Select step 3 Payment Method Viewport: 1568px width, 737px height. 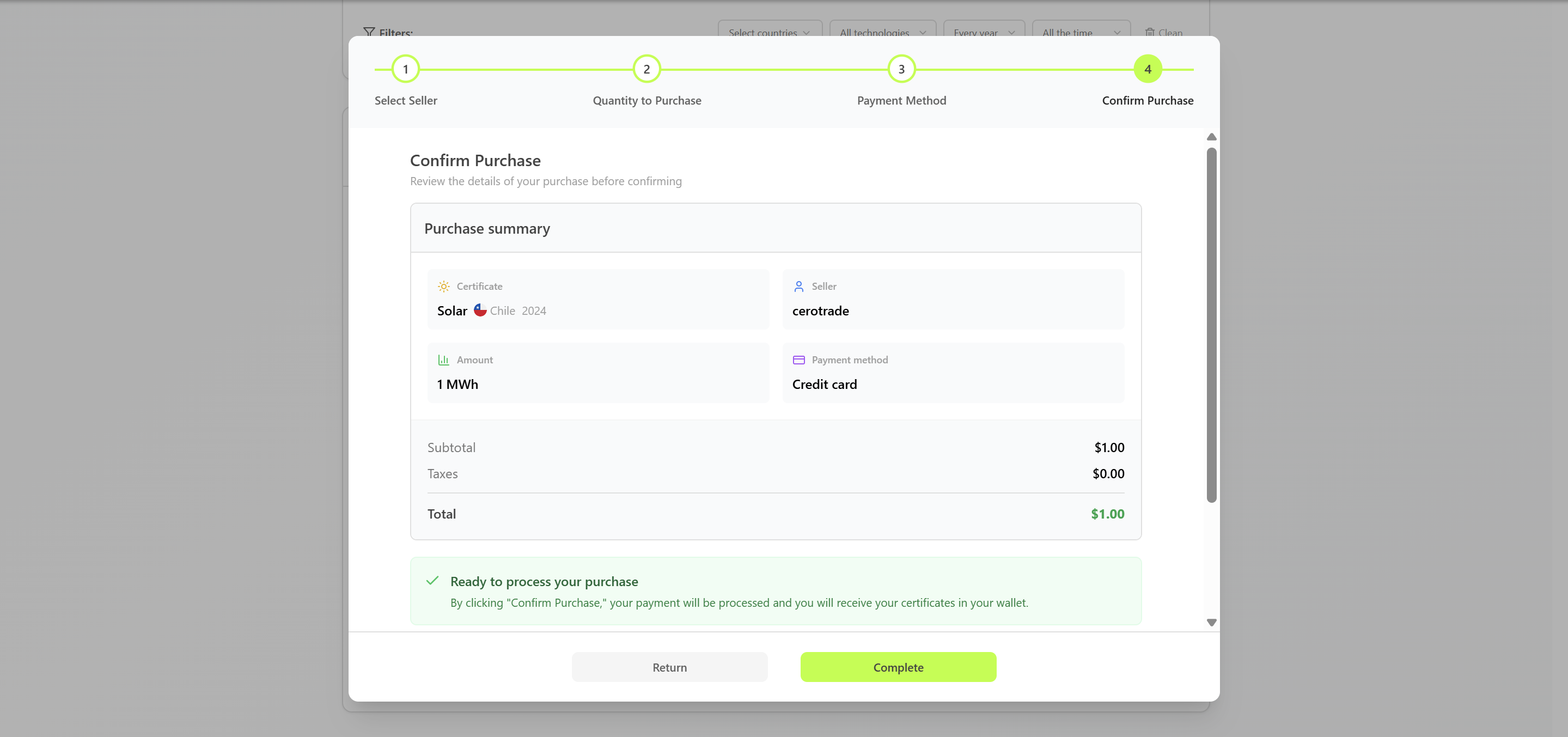click(901, 69)
